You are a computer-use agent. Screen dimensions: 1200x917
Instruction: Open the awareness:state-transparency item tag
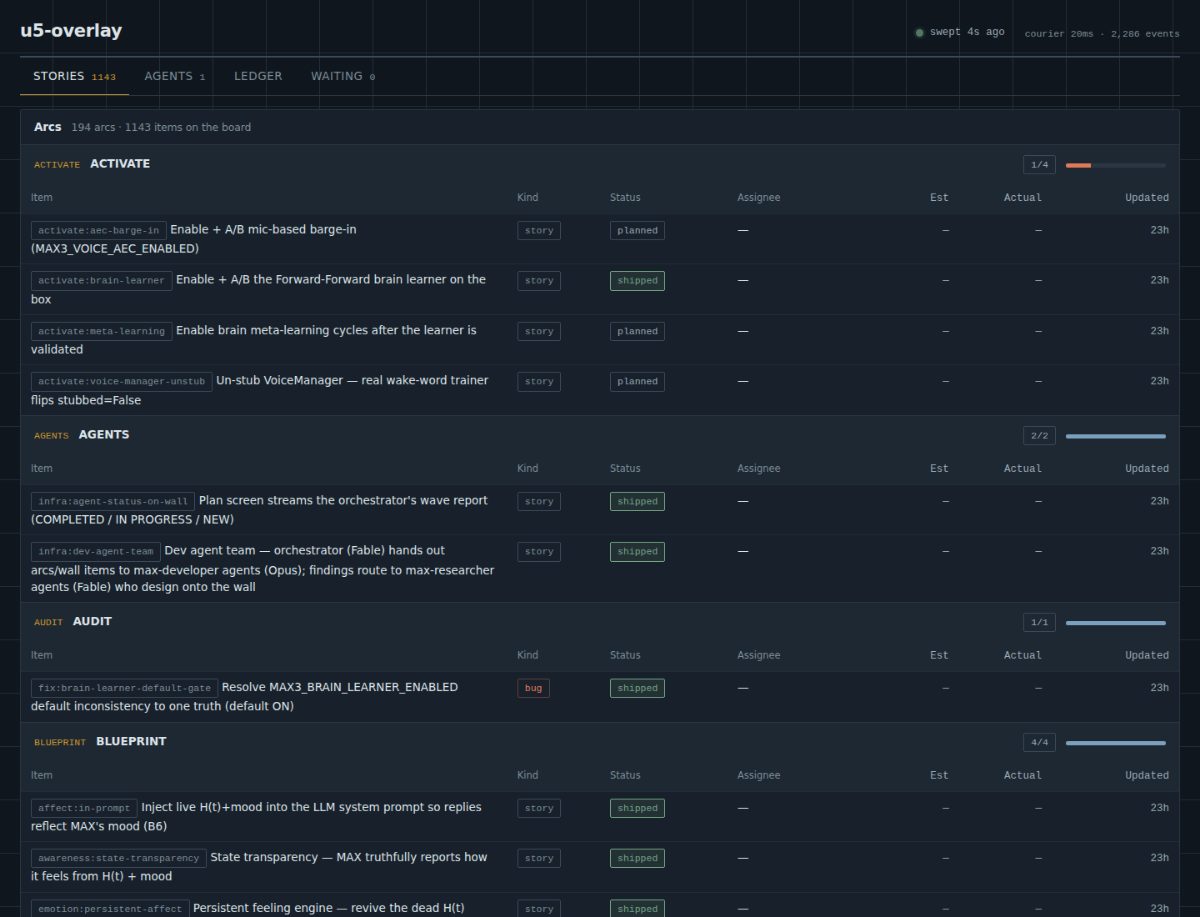pyautogui.click(x=119, y=858)
